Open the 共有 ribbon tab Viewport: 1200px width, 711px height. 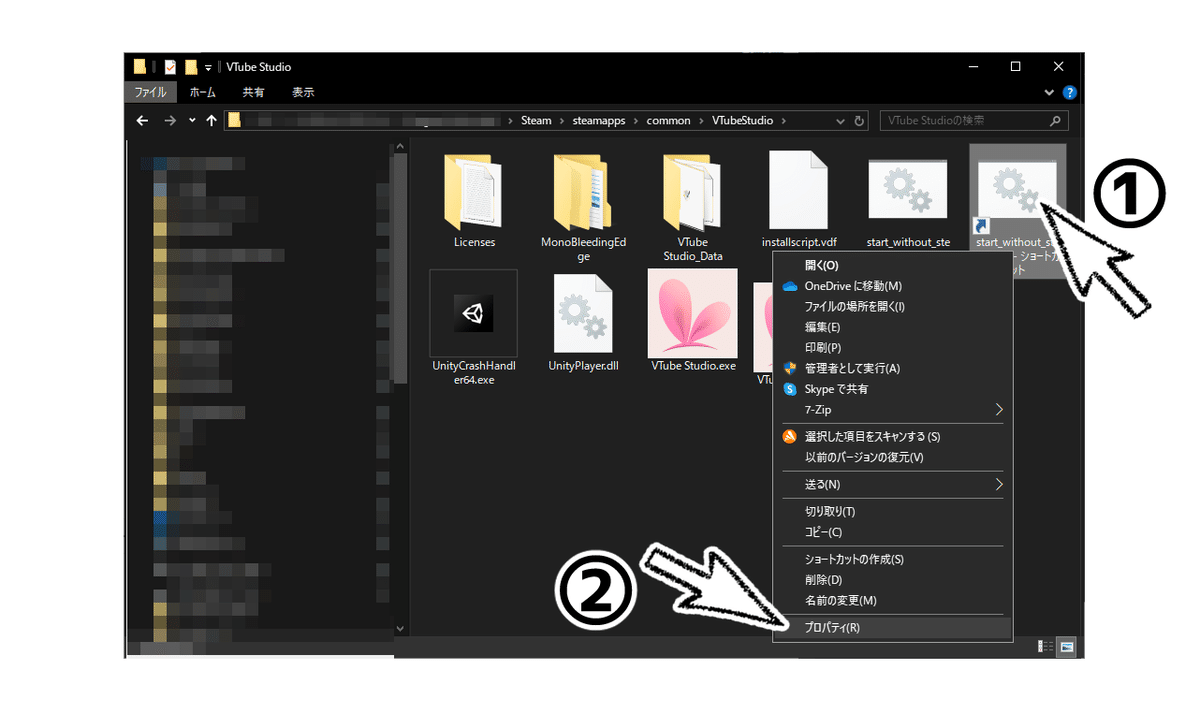pyautogui.click(x=253, y=92)
